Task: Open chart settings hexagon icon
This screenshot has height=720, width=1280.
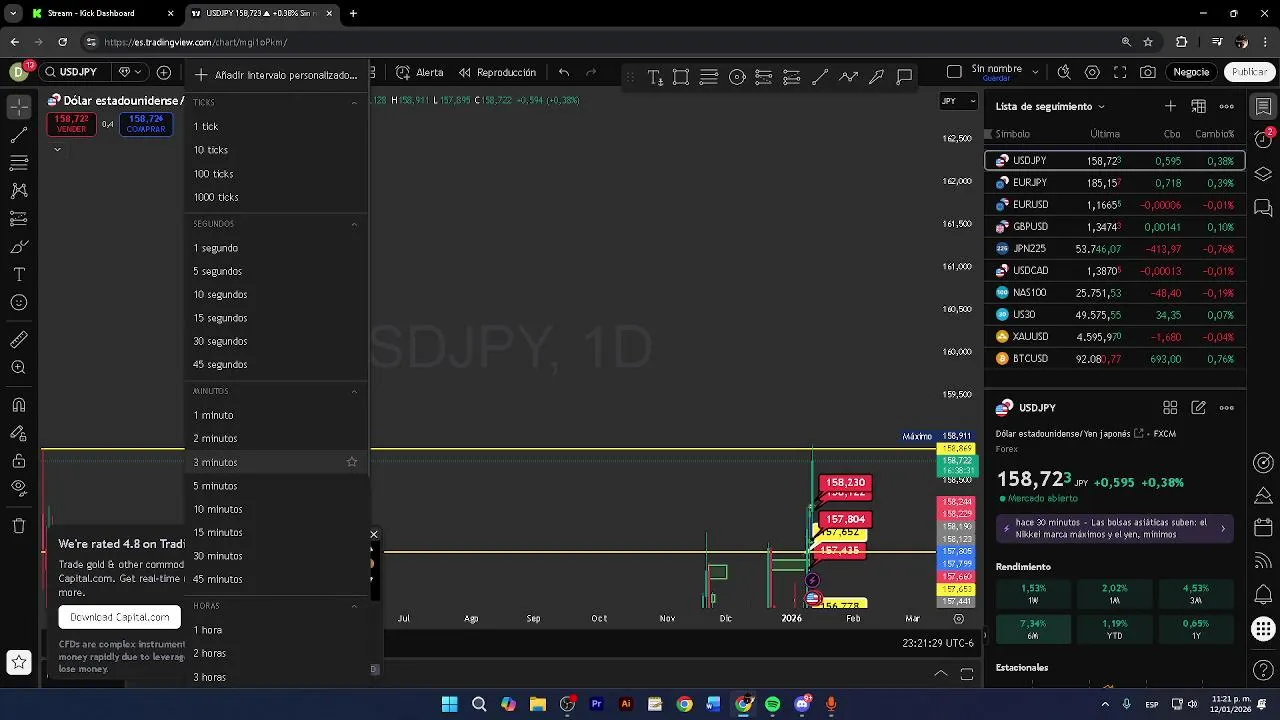Action: (1092, 72)
